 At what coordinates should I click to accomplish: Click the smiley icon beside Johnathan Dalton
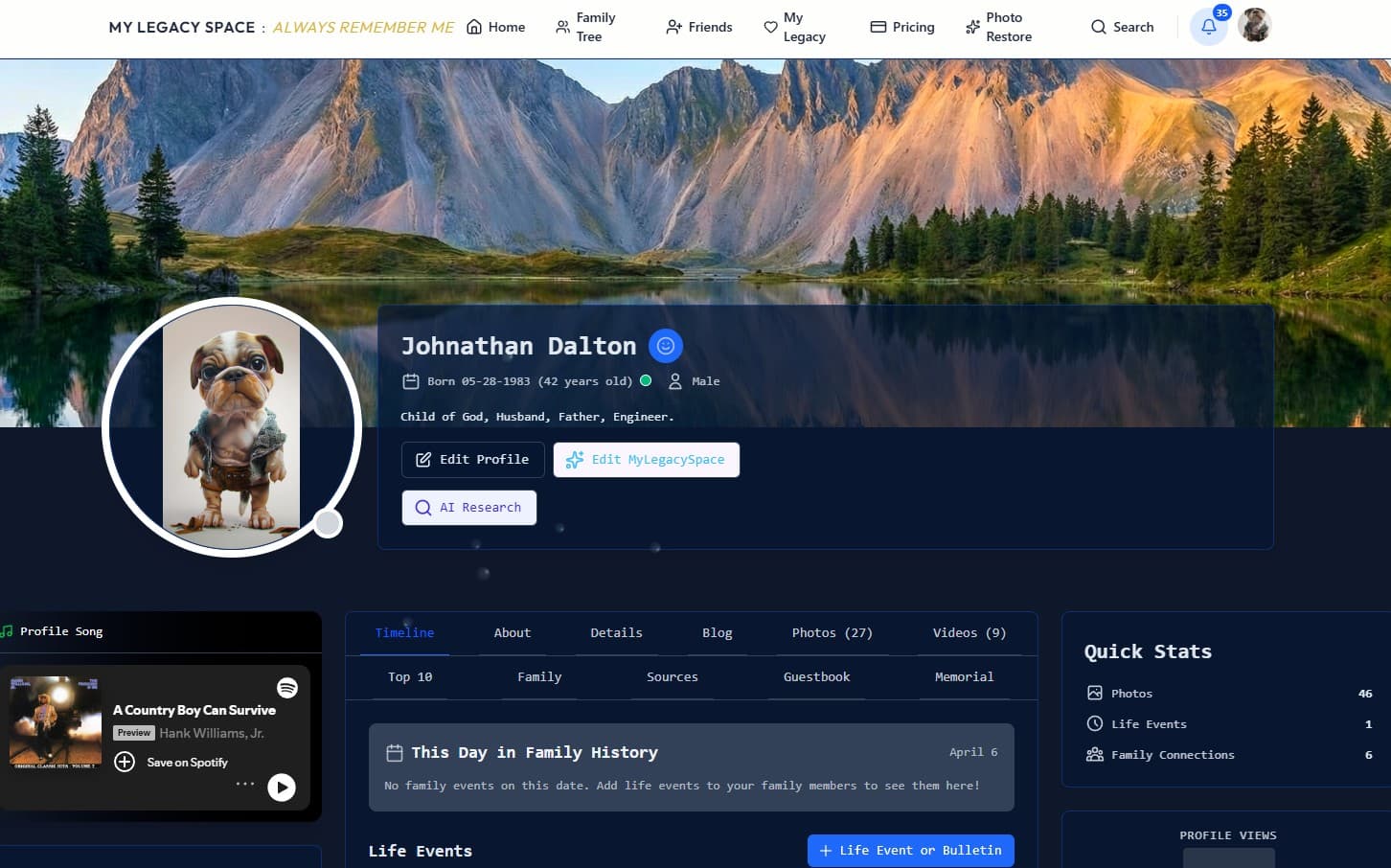coord(665,346)
